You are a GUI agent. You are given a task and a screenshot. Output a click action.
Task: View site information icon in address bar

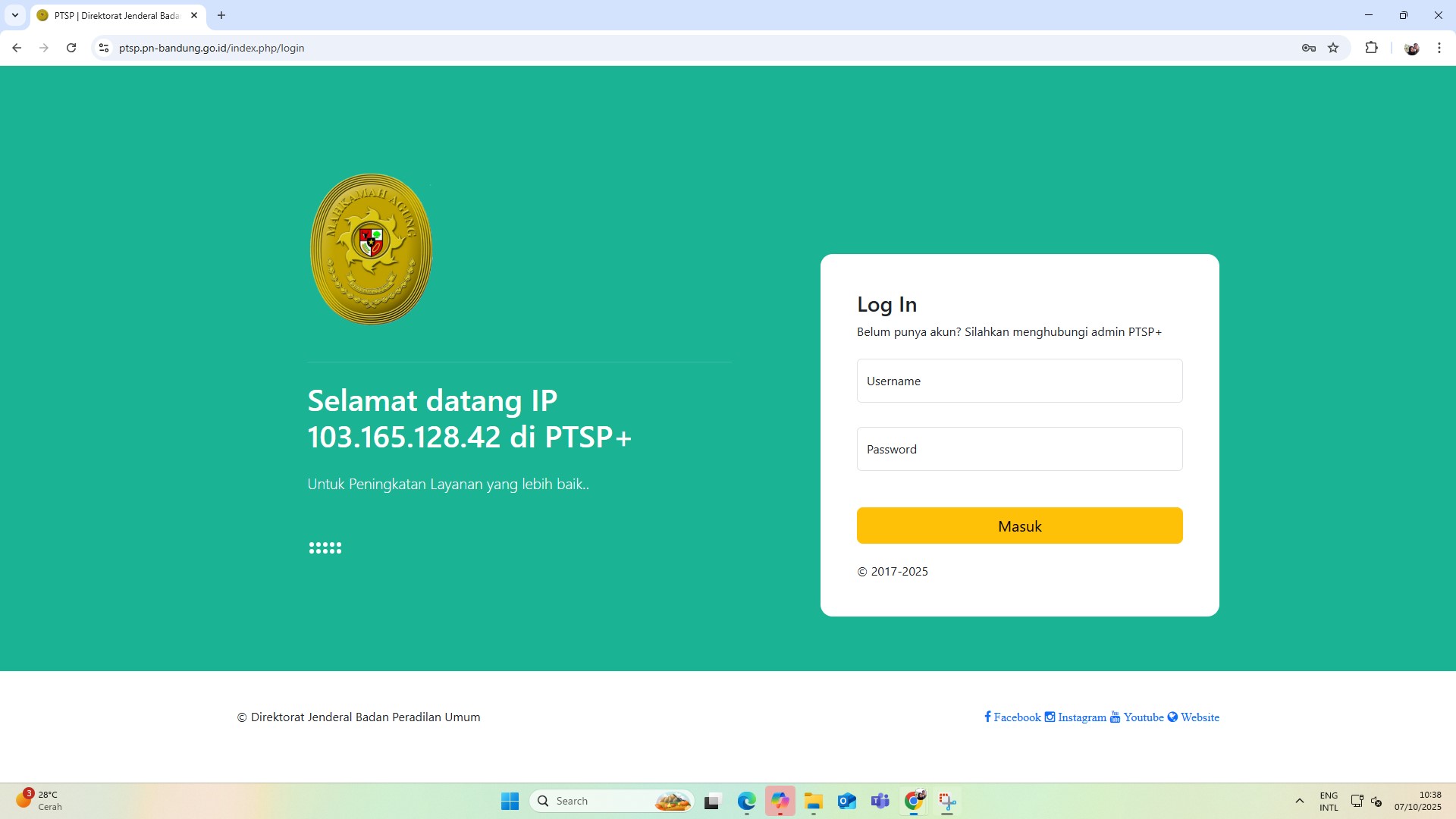[104, 48]
